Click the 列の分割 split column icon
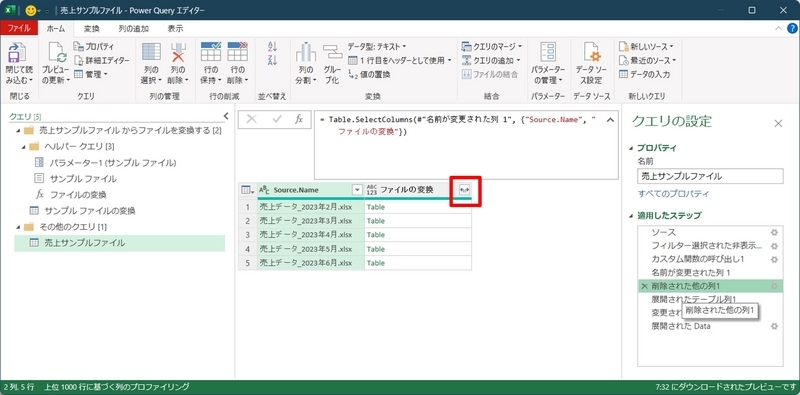Screen dimensions: 800x395 [x=306, y=53]
